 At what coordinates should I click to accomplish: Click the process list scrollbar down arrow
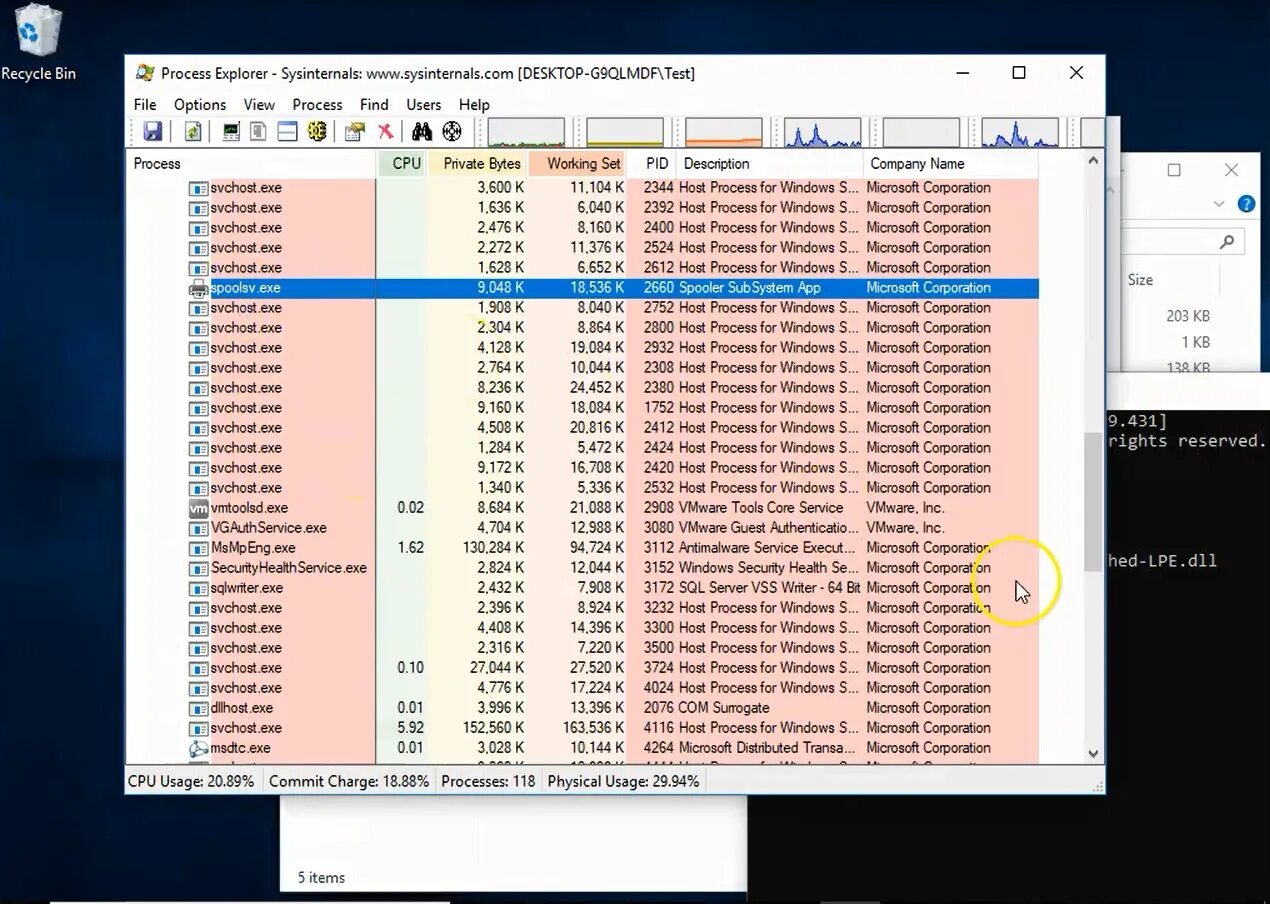(x=1093, y=754)
